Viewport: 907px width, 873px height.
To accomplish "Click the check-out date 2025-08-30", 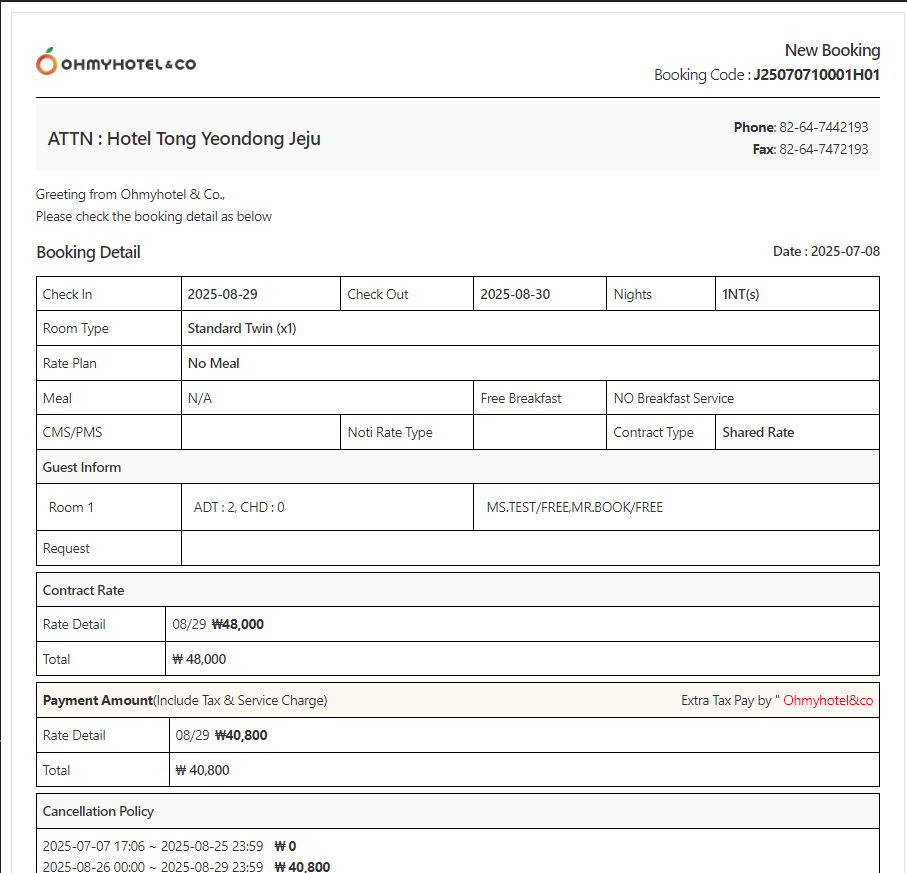I will [515, 294].
